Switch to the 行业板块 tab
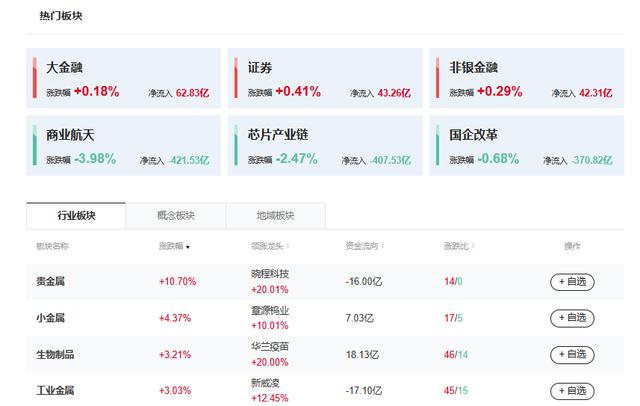Viewport: 640px width, 406px height. click(76, 215)
